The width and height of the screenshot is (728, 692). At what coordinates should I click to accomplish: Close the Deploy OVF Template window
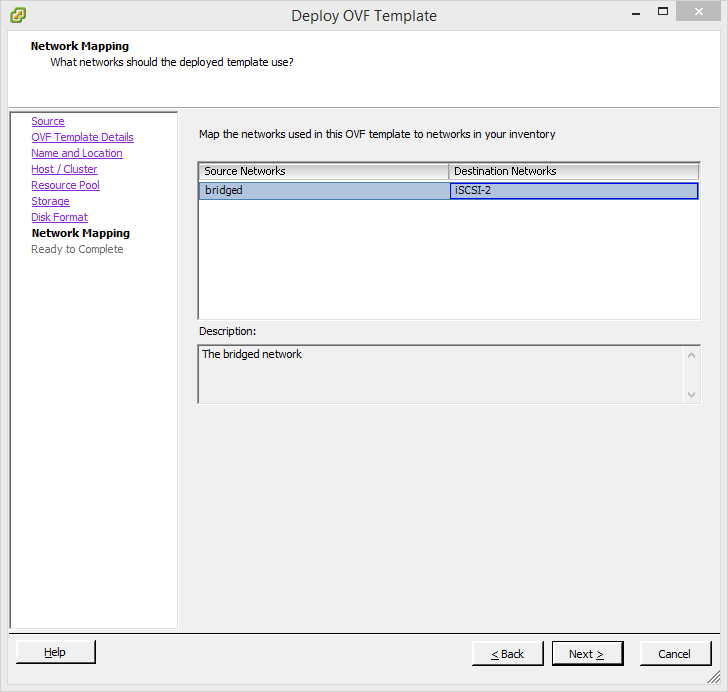pyautogui.click(x=695, y=13)
